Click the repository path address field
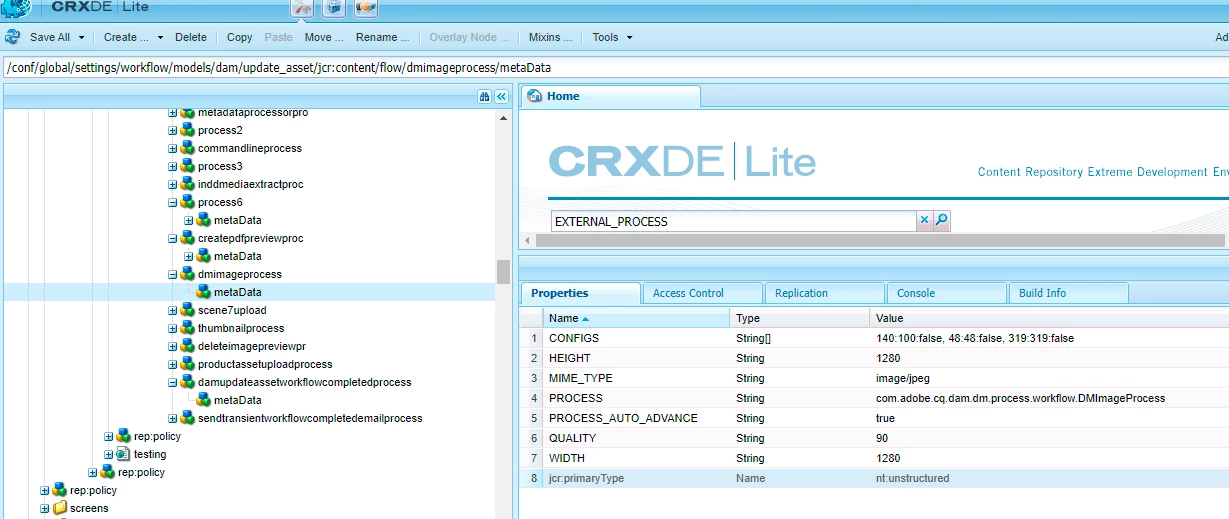 click(x=616, y=68)
